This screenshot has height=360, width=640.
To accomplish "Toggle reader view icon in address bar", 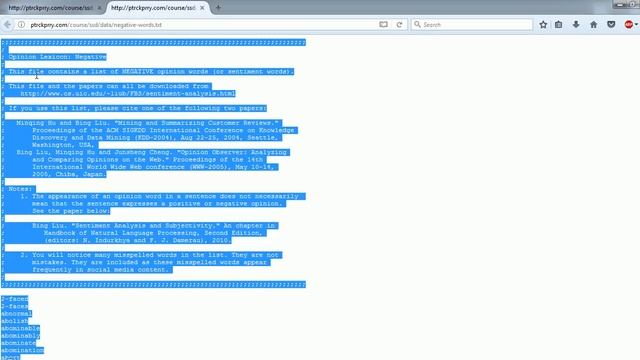I will [x=383, y=24].
